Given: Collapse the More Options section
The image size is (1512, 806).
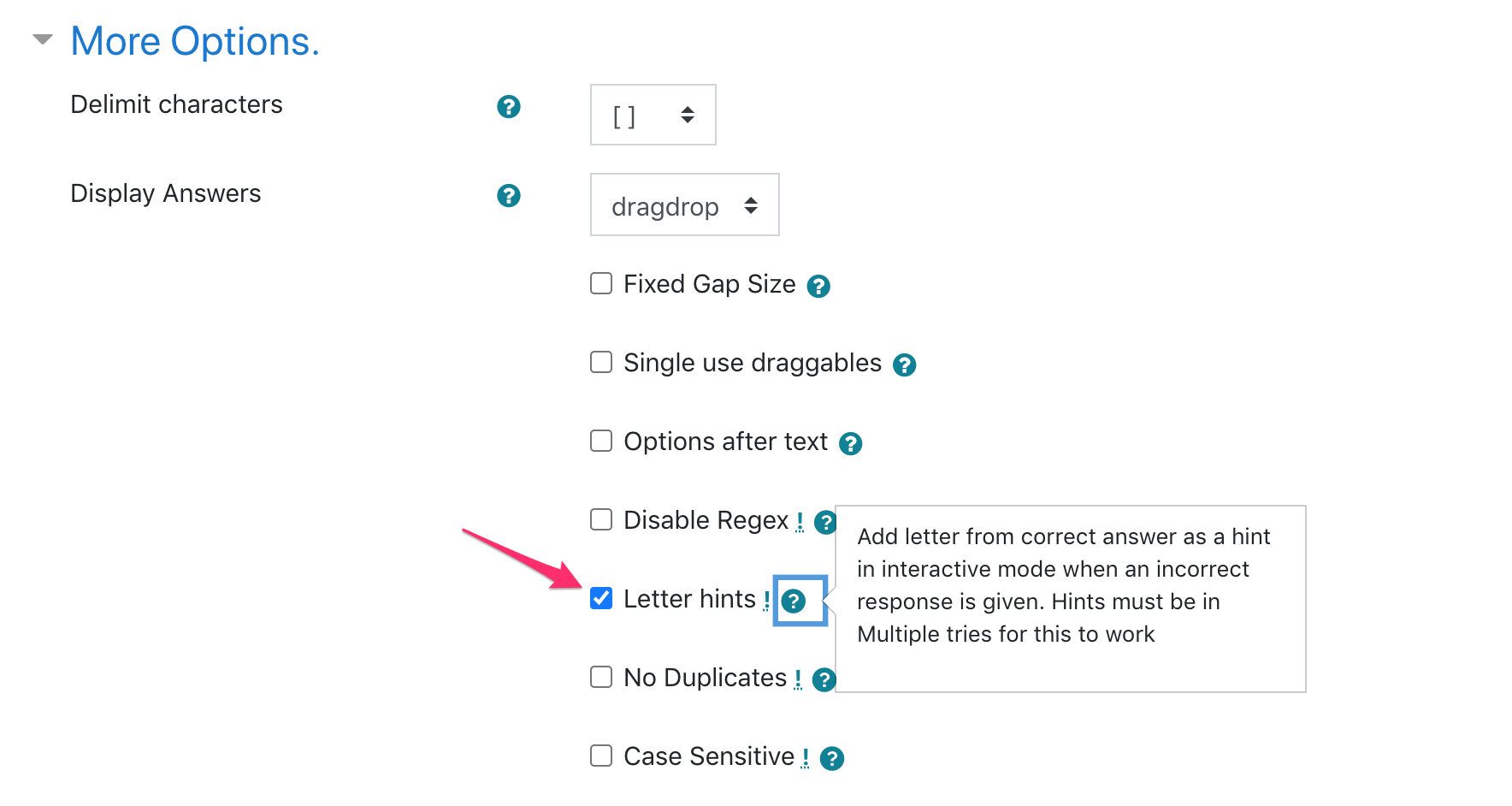Looking at the screenshot, I should coord(42,39).
